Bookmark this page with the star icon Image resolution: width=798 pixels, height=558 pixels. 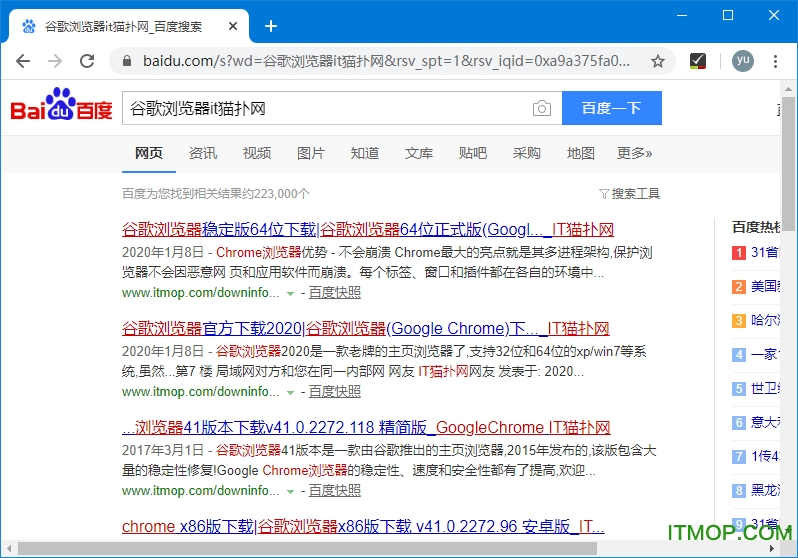pos(658,62)
